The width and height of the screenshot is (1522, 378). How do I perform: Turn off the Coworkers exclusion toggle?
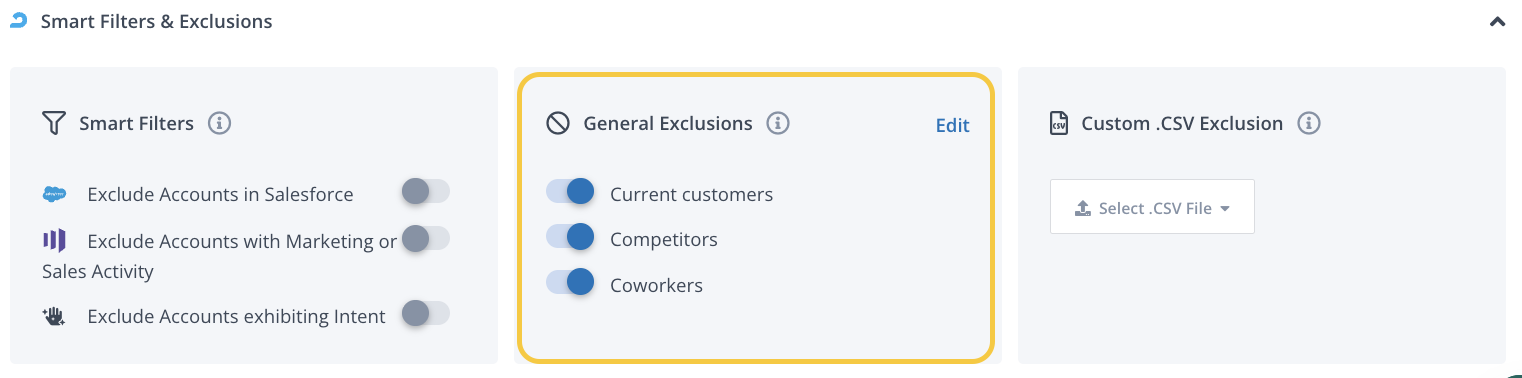click(x=570, y=283)
